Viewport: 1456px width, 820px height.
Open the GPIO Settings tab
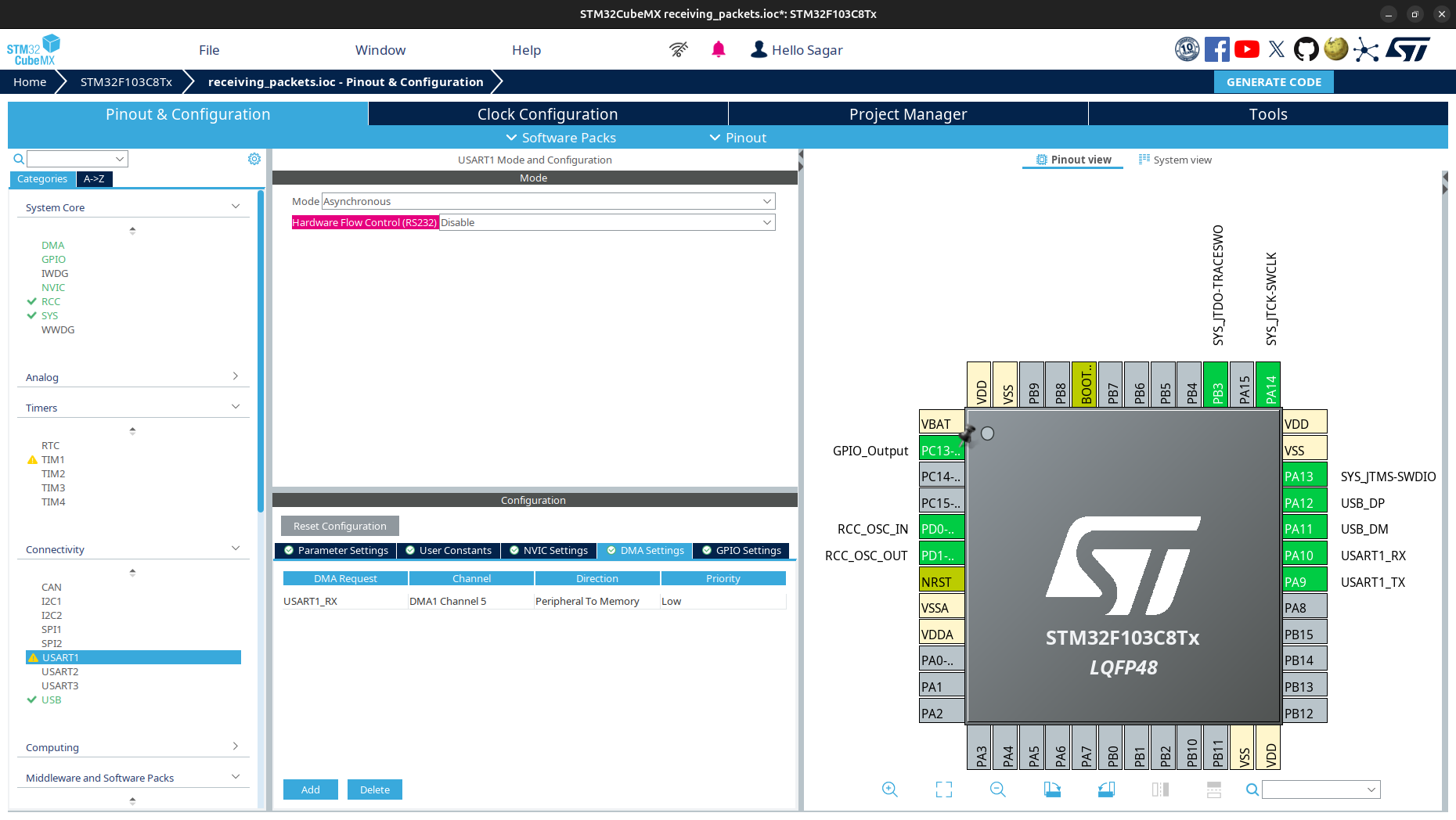pyautogui.click(x=741, y=550)
